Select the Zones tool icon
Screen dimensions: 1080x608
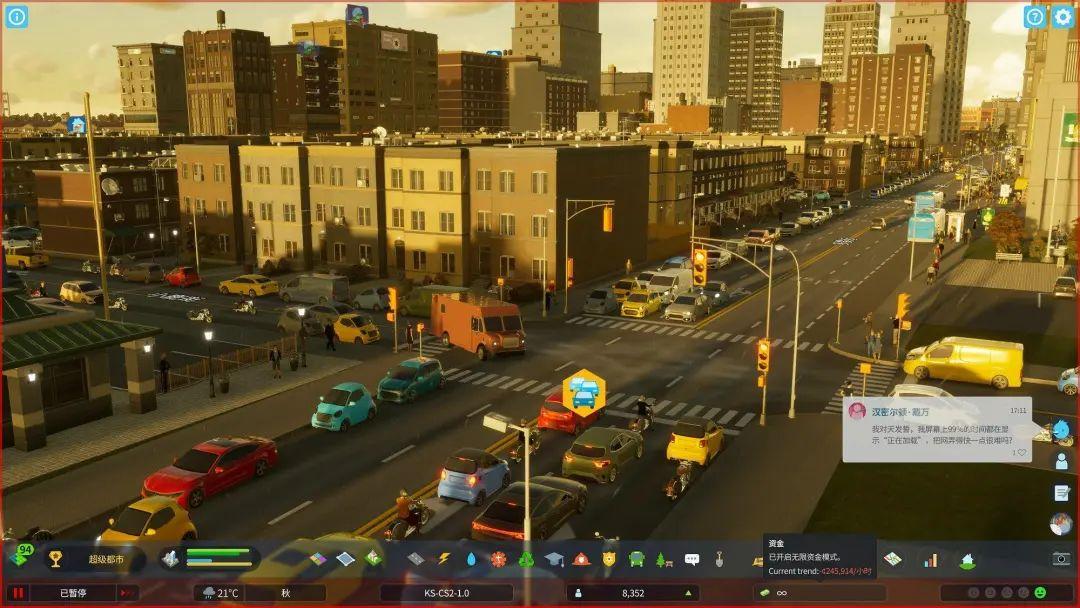pyautogui.click(x=318, y=559)
